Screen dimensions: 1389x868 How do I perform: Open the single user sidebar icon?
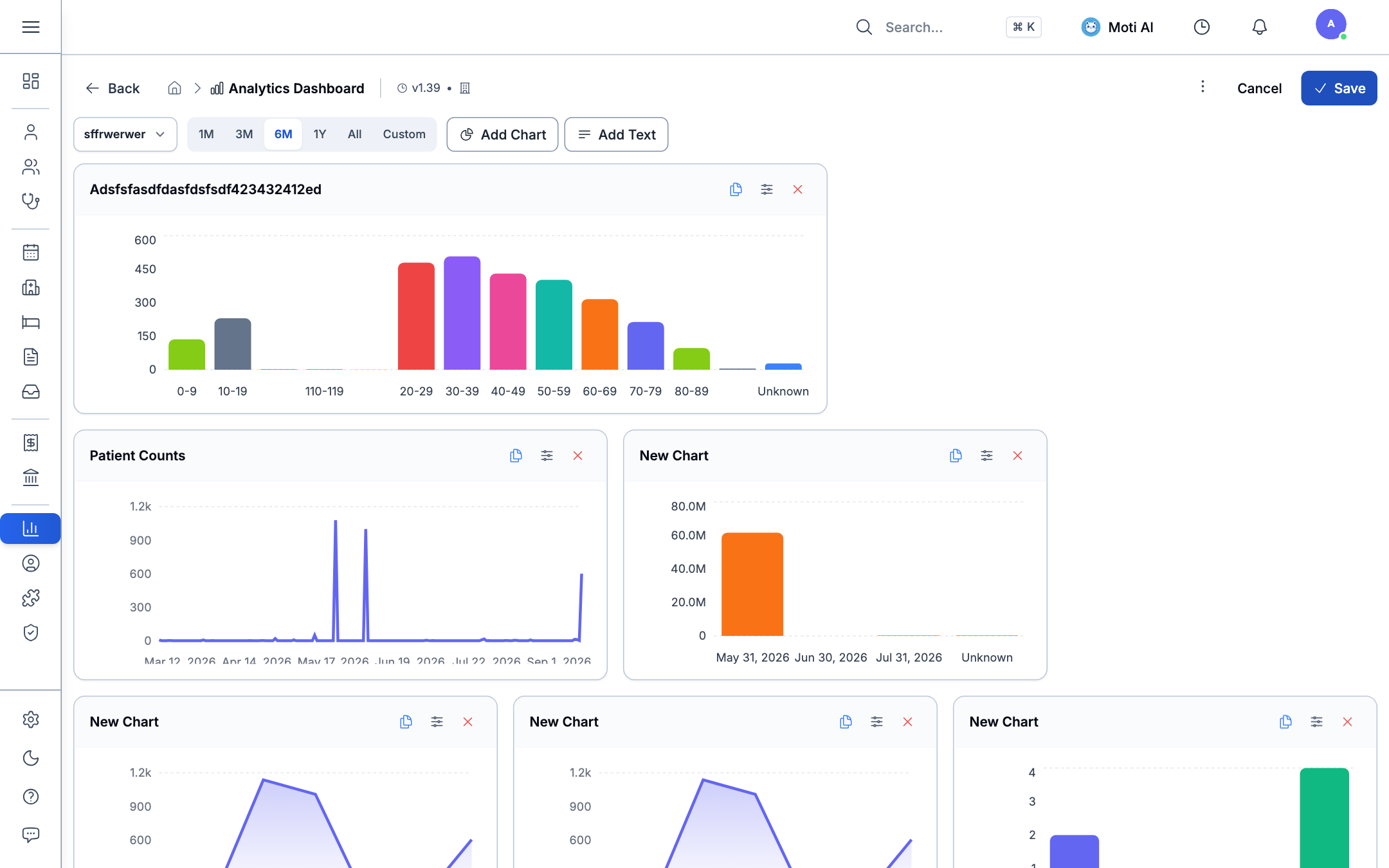[30, 132]
